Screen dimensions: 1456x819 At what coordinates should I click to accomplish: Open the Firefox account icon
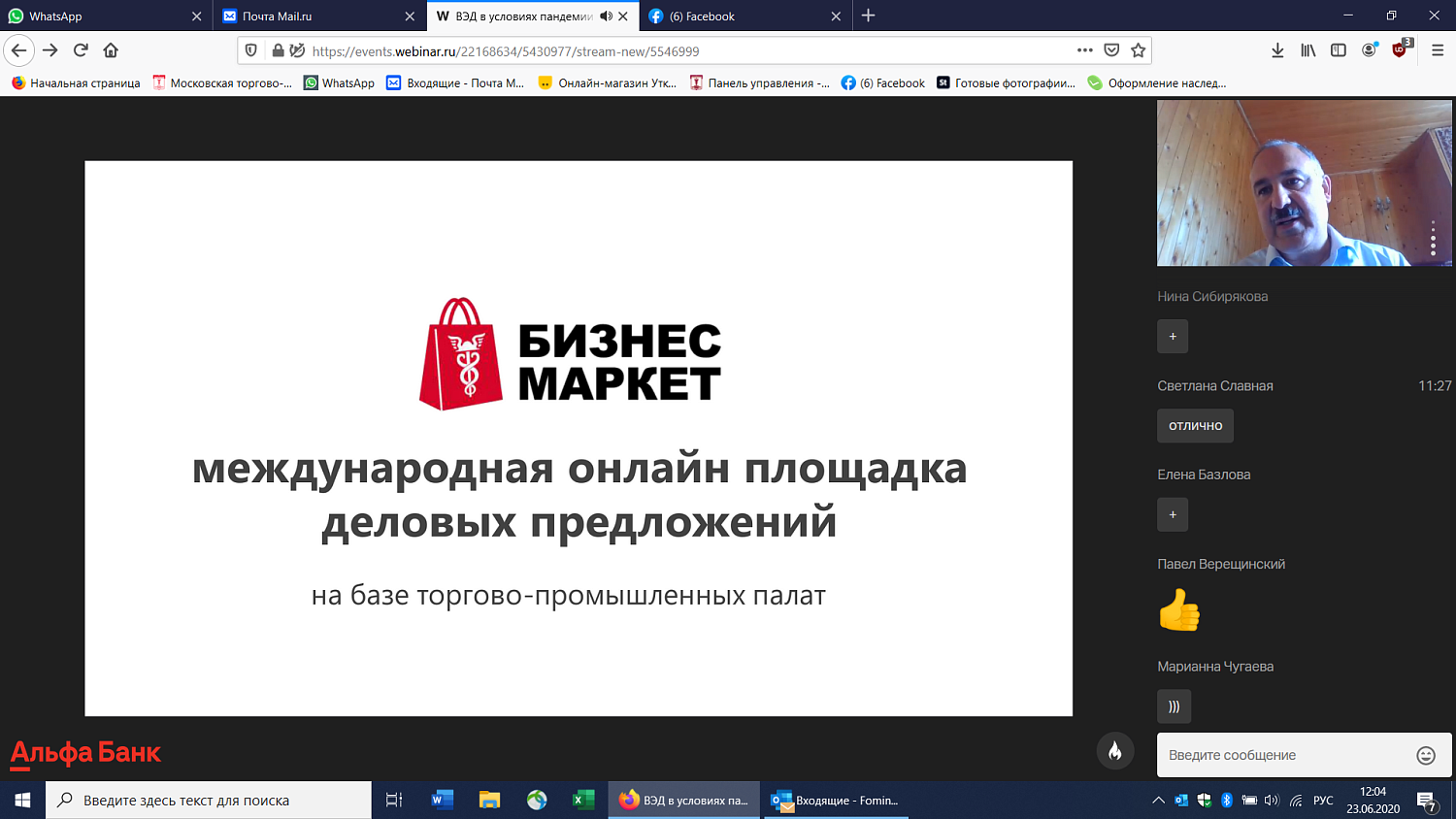[1369, 50]
